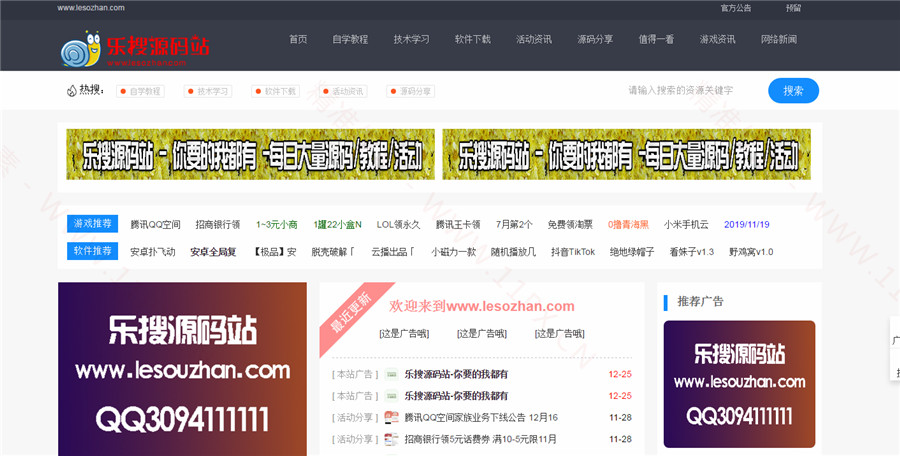This screenshot has height=456, width=900.
Task: Click 官方公告 in the top bar
Action: (736, 7)
